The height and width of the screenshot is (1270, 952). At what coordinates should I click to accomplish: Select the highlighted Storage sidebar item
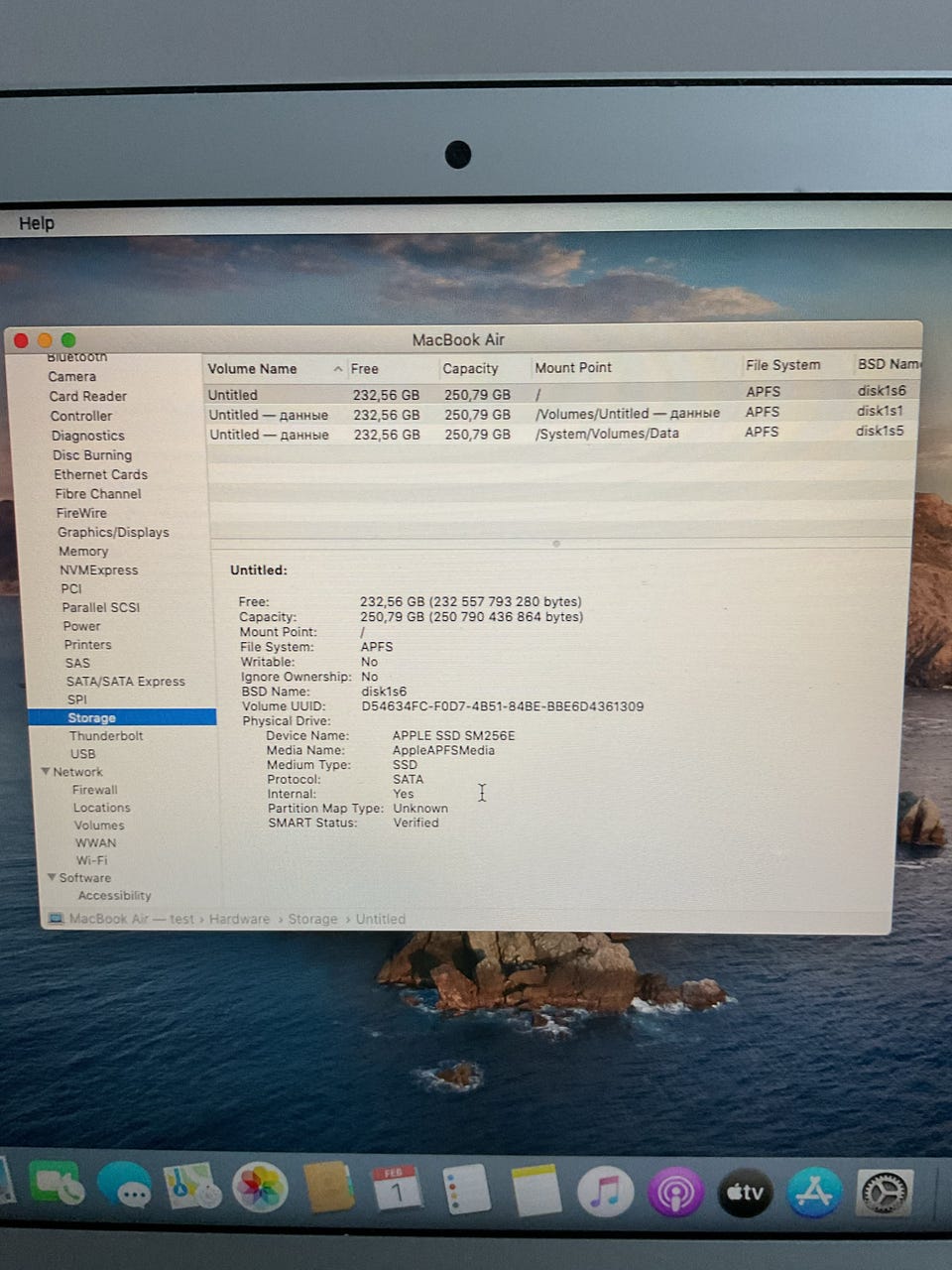tap(122, 717)
